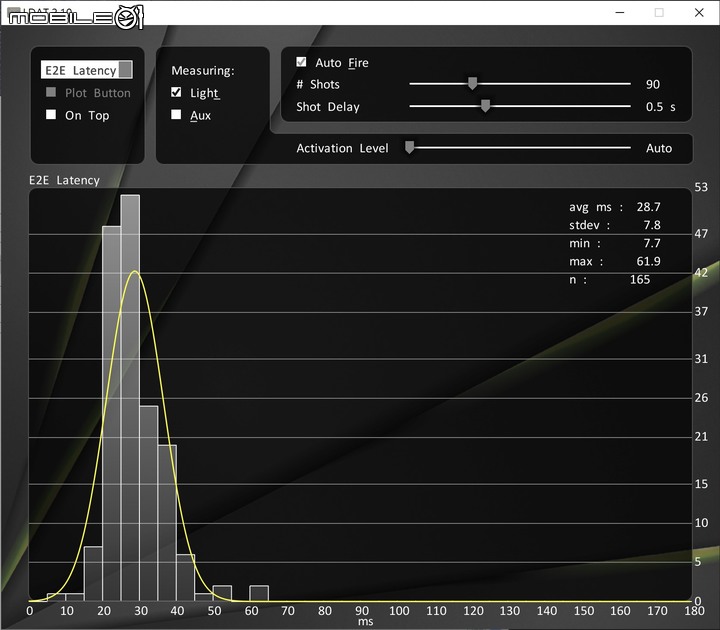Open the E2E Latency mode dropdown

(x=86, y=70)
